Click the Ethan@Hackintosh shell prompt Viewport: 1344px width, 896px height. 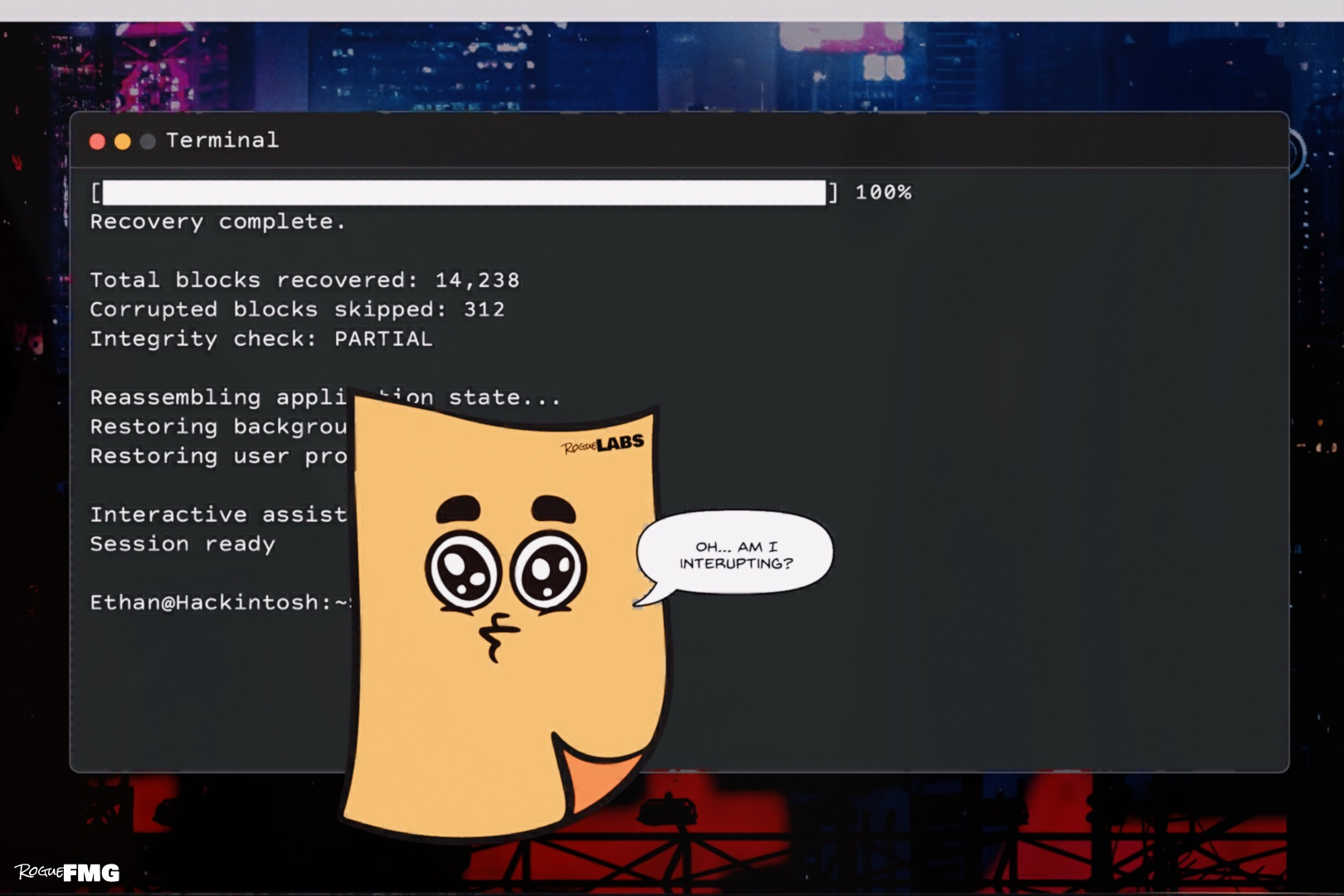tap(221, 602)
